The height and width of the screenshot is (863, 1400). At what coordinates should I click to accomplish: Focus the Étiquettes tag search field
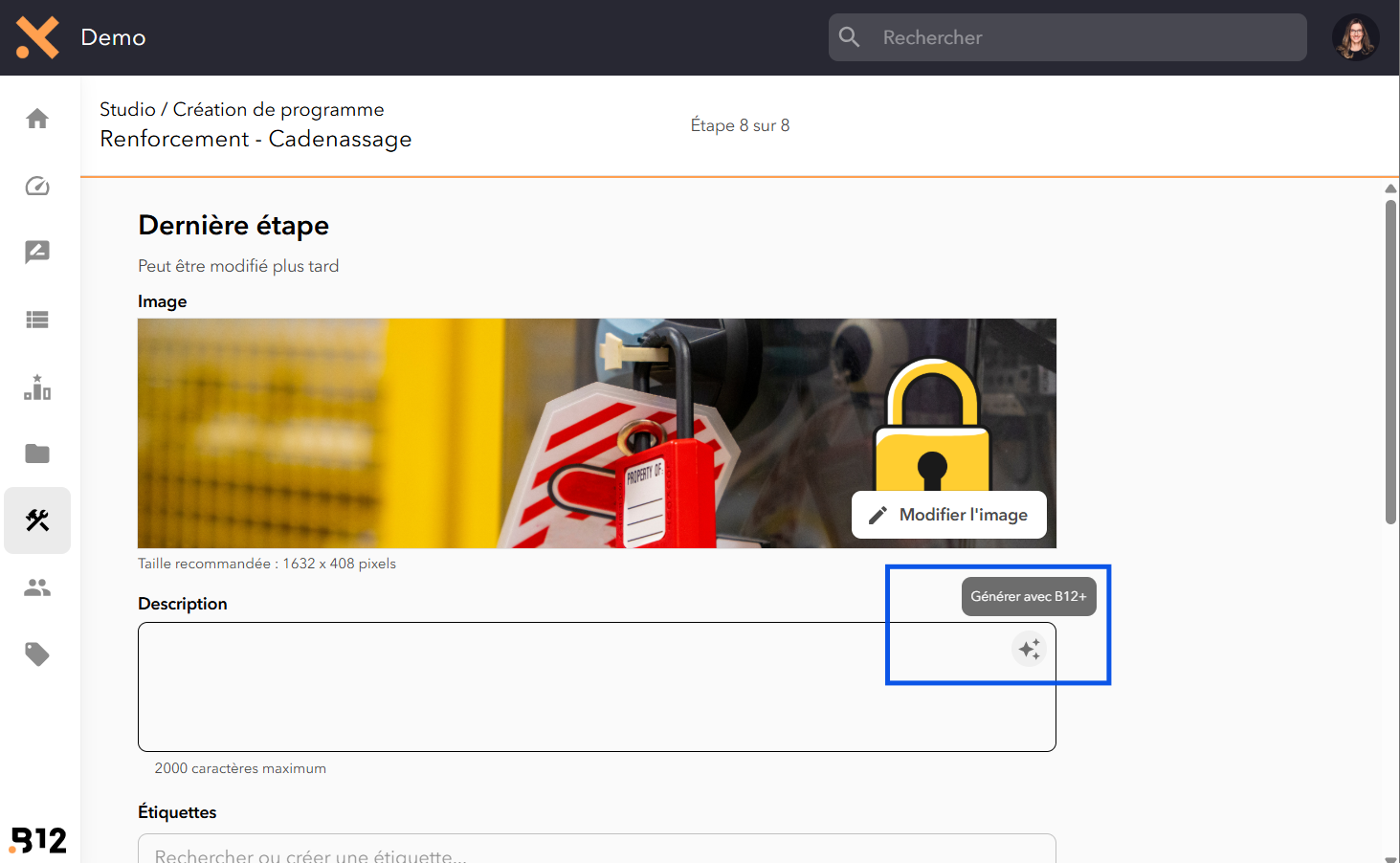point(597,850)
